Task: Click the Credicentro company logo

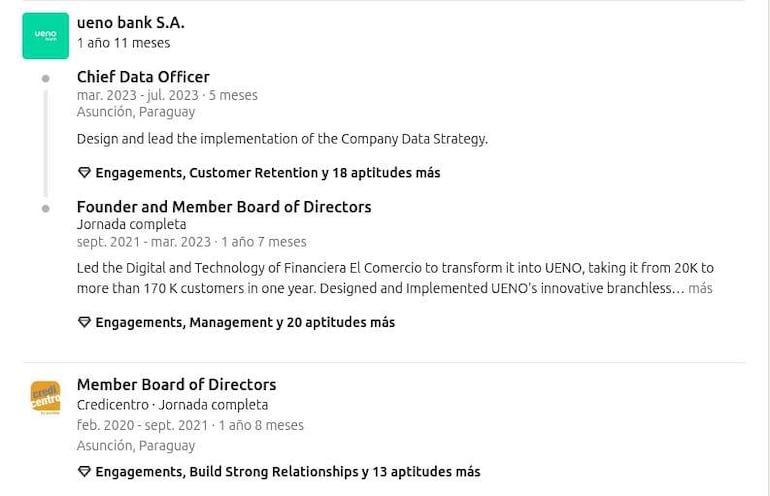Action: pos(46,397)
